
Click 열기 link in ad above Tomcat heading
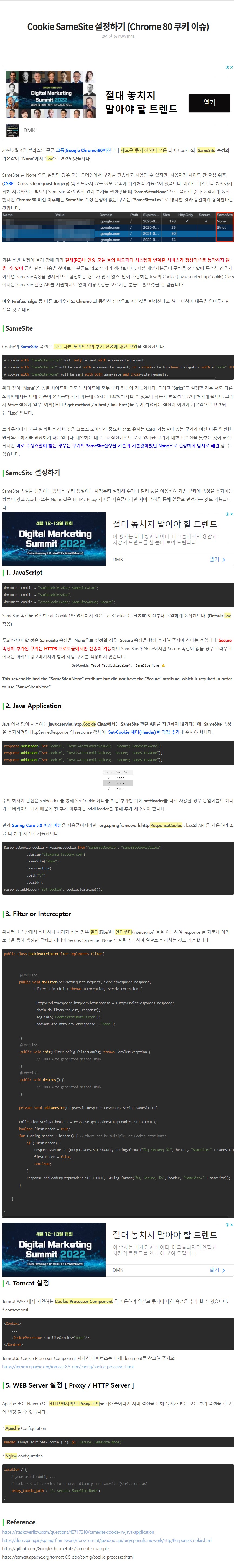point(217,1270)
